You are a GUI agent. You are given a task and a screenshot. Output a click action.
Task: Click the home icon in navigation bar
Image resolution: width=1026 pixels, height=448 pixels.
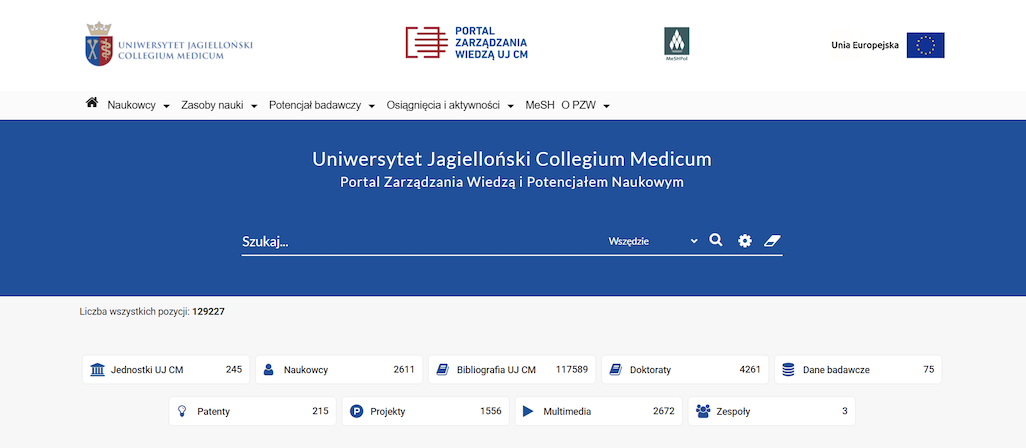click(92, 103)
